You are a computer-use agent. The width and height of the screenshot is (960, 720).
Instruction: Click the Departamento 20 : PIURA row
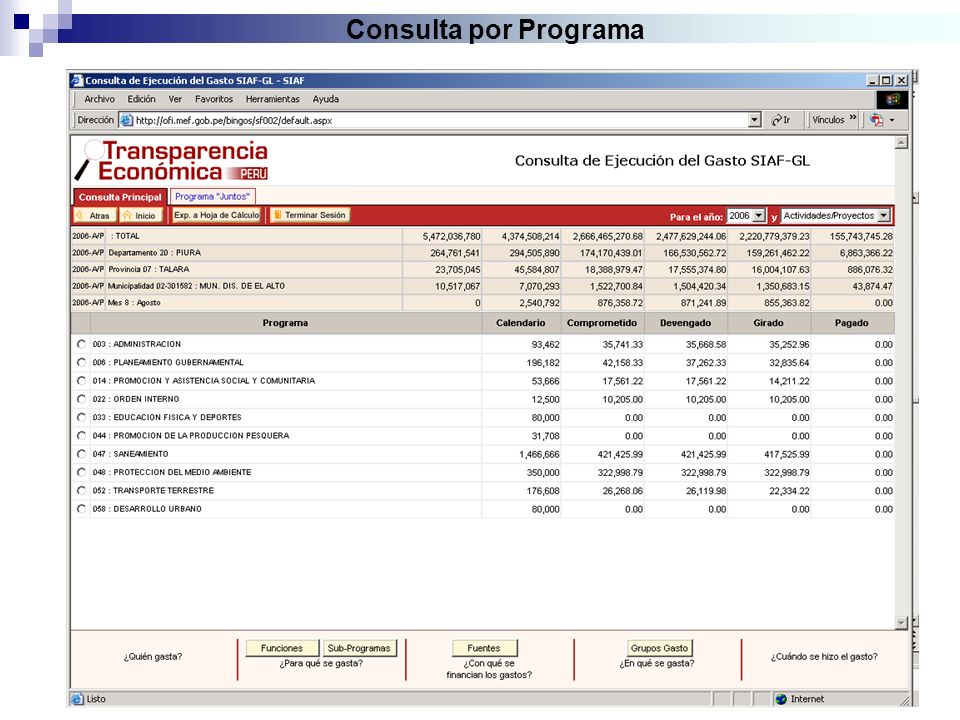[x=482, y=253]
